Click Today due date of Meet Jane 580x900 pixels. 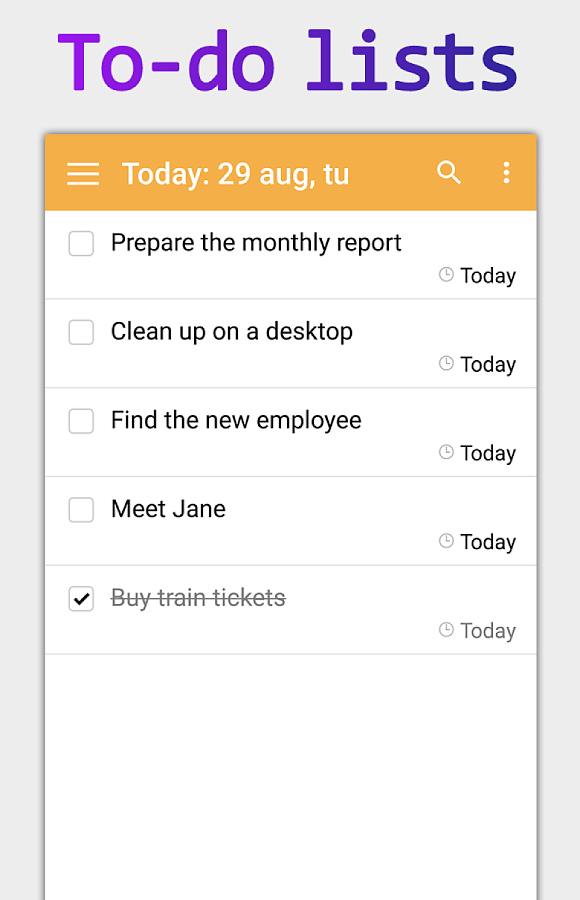point(488,542)
